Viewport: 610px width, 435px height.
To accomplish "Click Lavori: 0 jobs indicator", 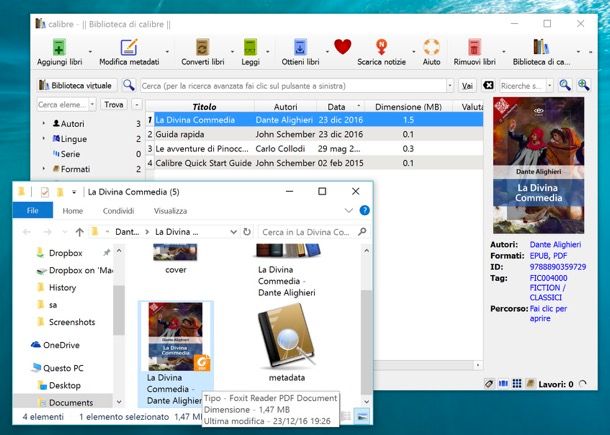I will (556, 384).
